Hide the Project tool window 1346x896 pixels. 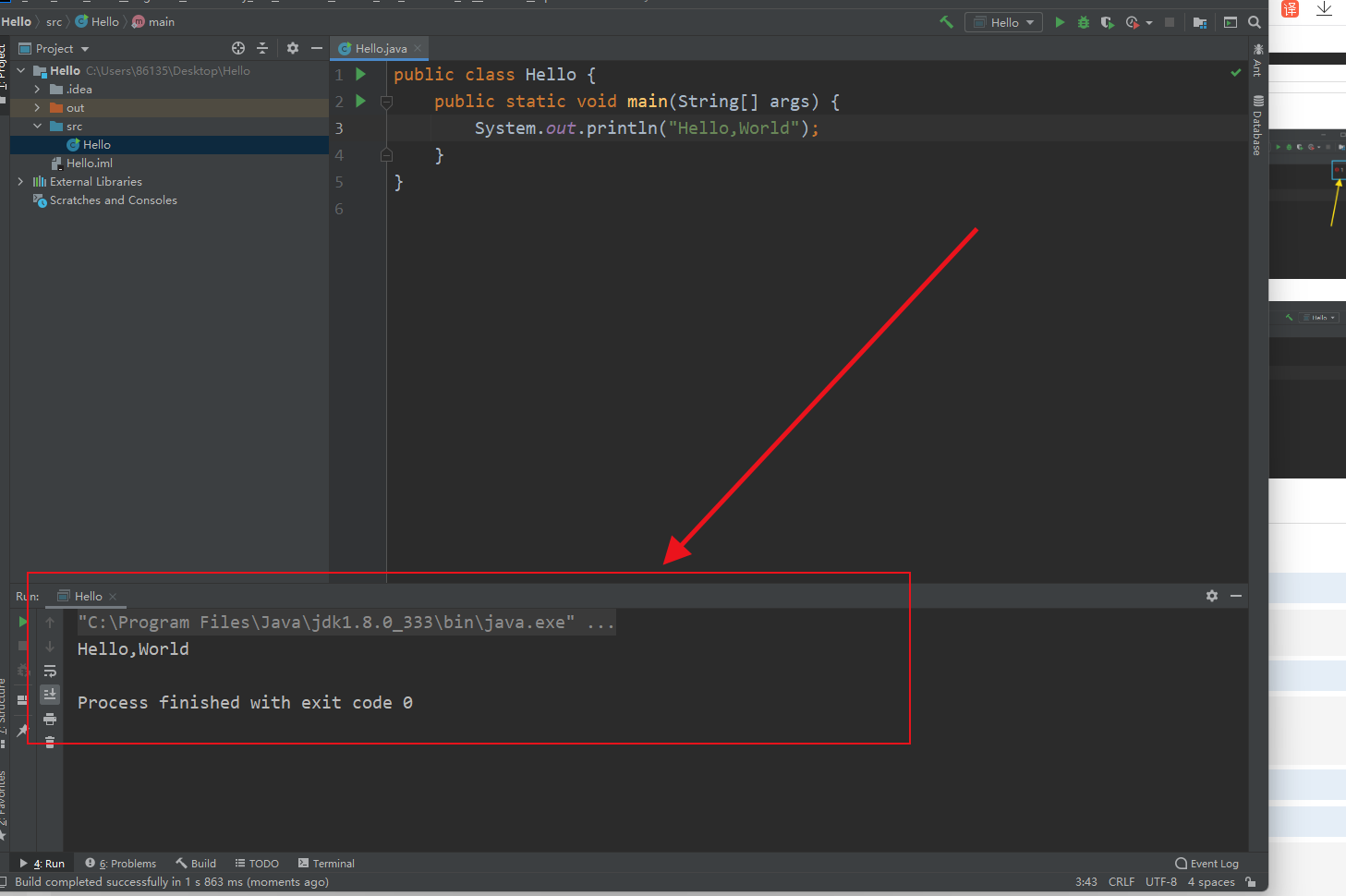tap(317, 48)
